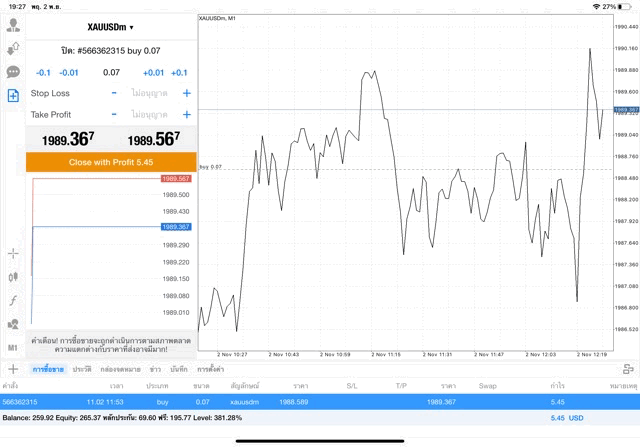Click the 5.45 USD total profit

click(x=567, y=418)
